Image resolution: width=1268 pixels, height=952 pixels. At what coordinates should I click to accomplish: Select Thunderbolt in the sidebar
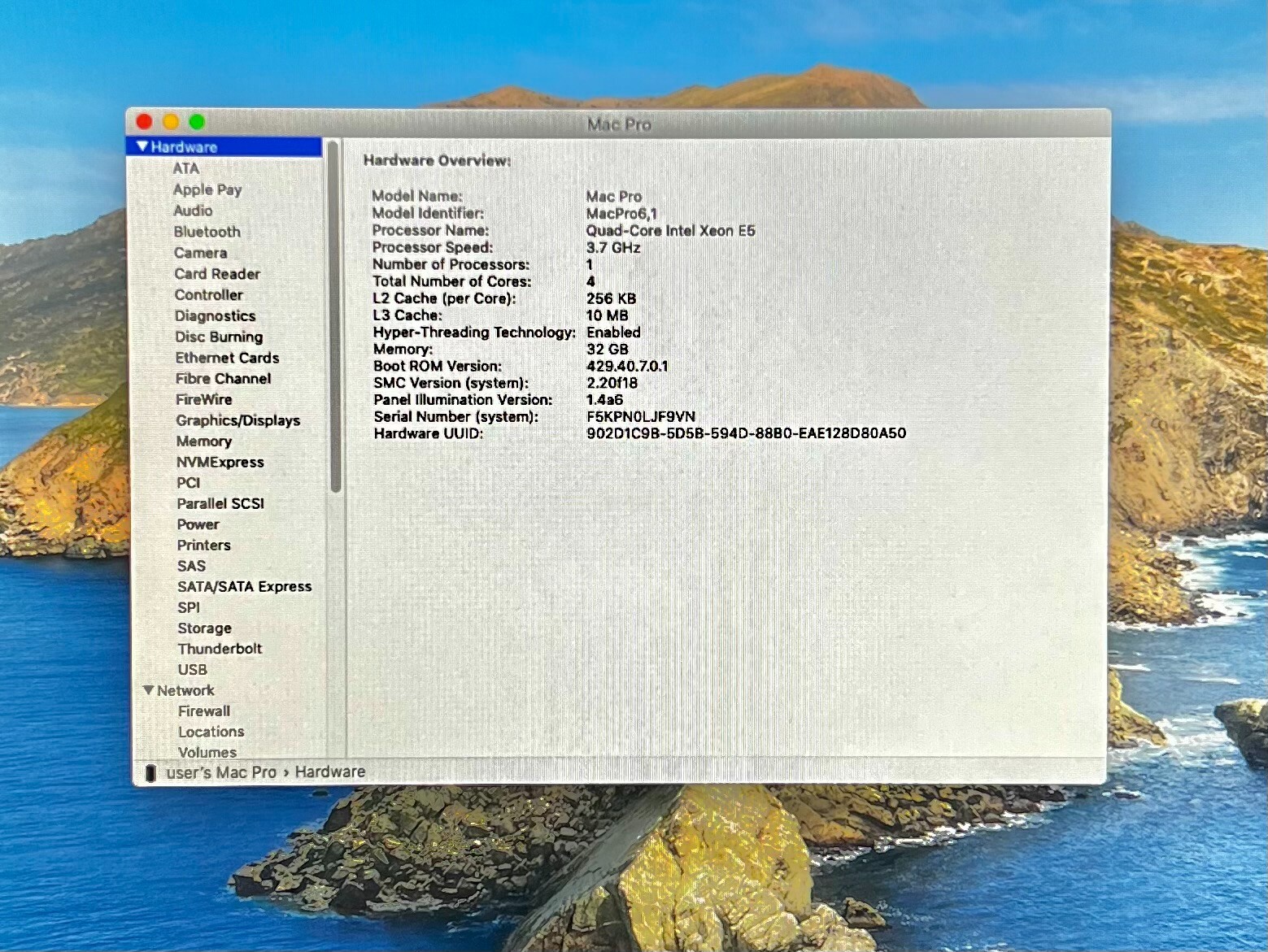[220, 649]
